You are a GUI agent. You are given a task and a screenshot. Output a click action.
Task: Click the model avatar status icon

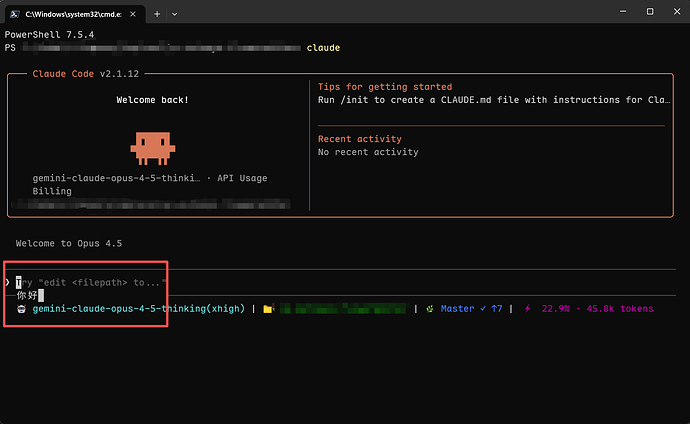tap(21, 309)
